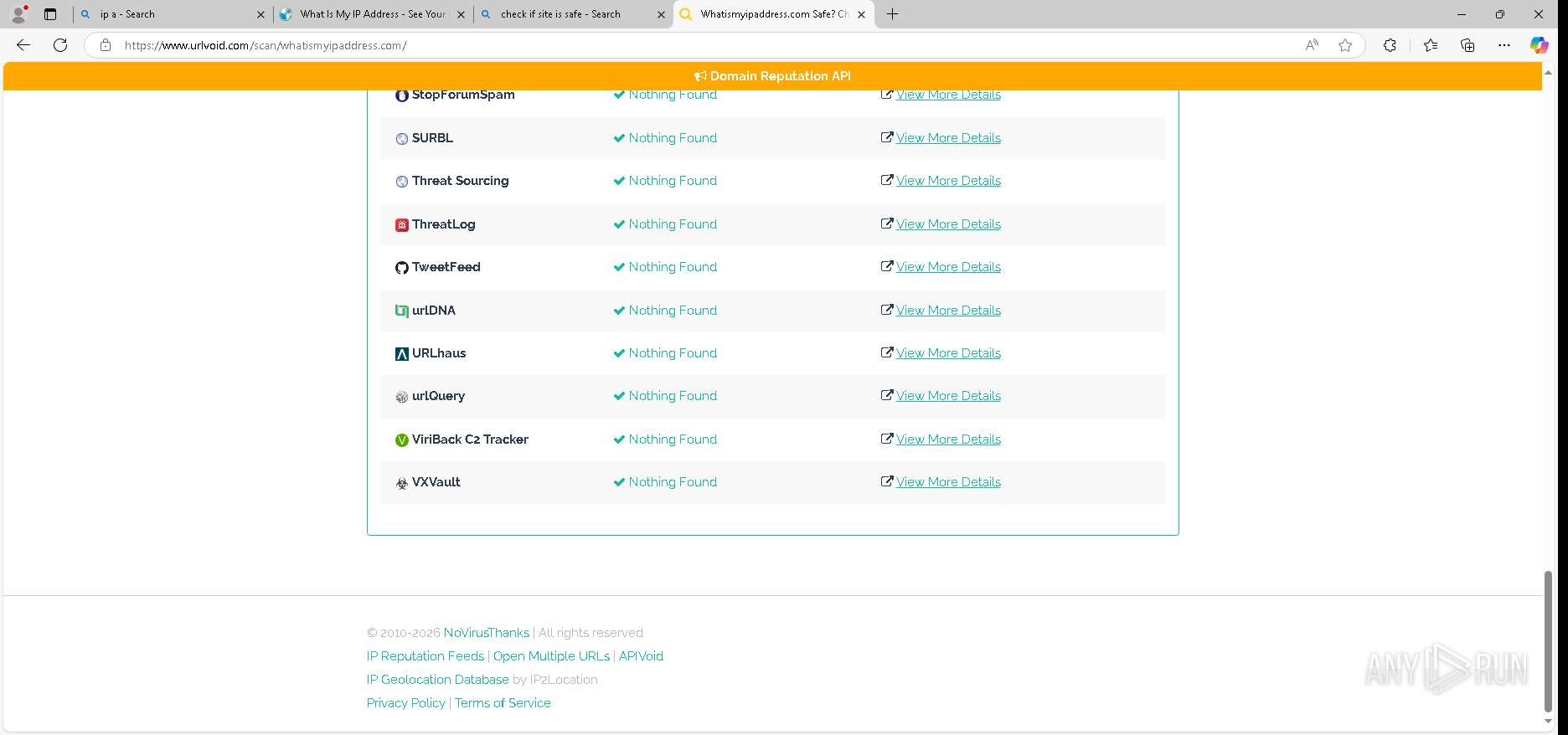This screenshot has height=735, width=1568.
Task: Open the Domain Reputation API banner
Action: click(x=772, y=76)
